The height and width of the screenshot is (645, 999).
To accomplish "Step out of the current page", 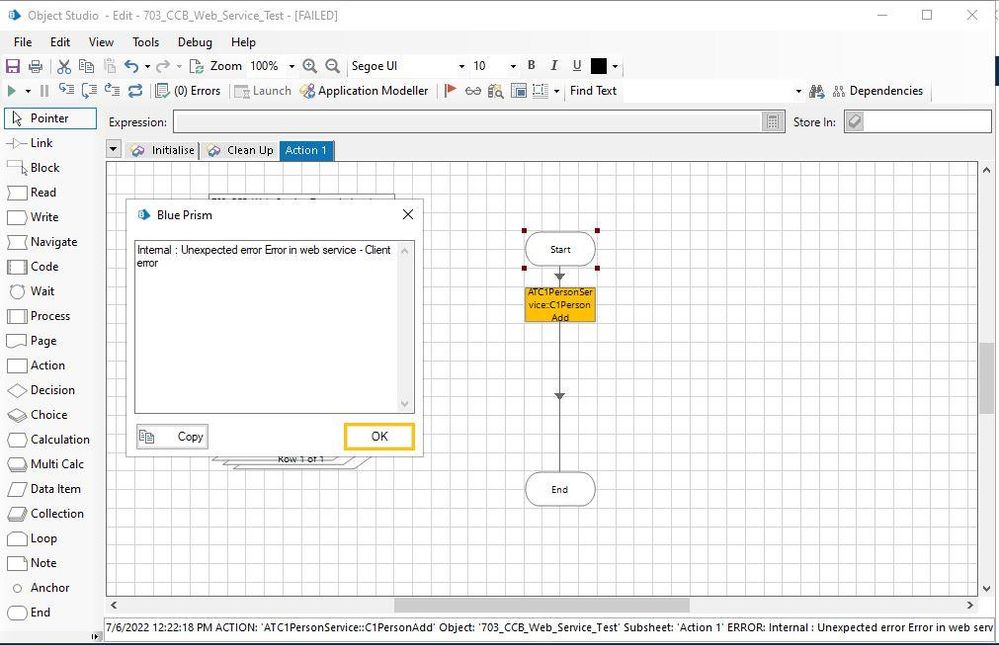I will (112, 91).
